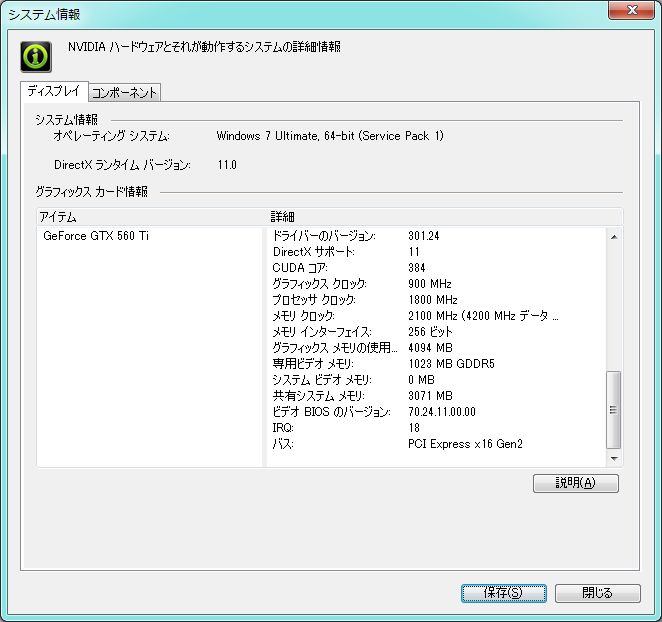Viewport: 662px width, 622px height.
Task: Click the システム ビデオ メモリ label
Action: 322,380
